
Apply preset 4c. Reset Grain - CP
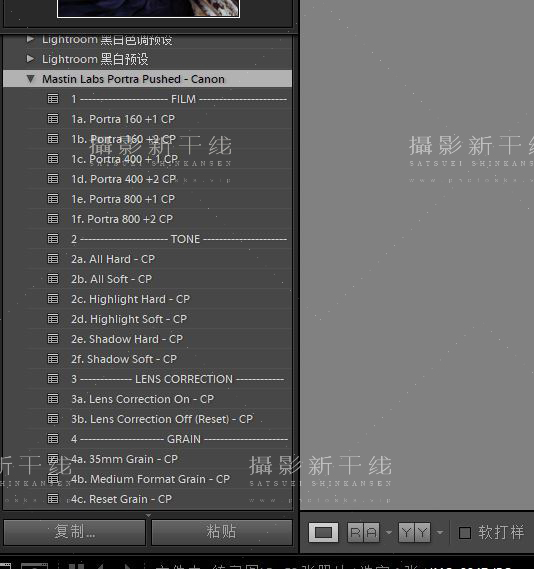coord(122,499)
